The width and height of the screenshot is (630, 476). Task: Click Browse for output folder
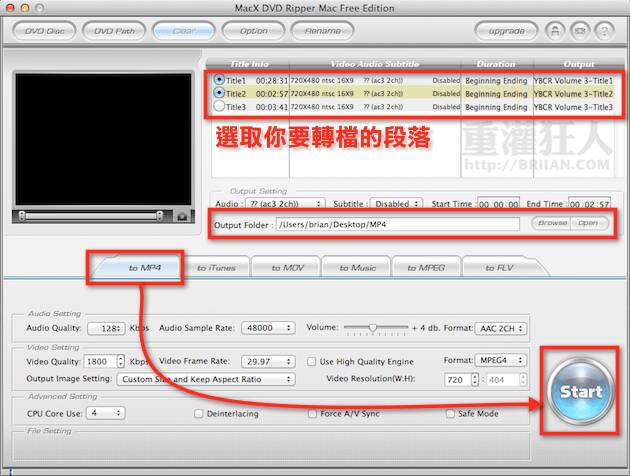[552, 223]
